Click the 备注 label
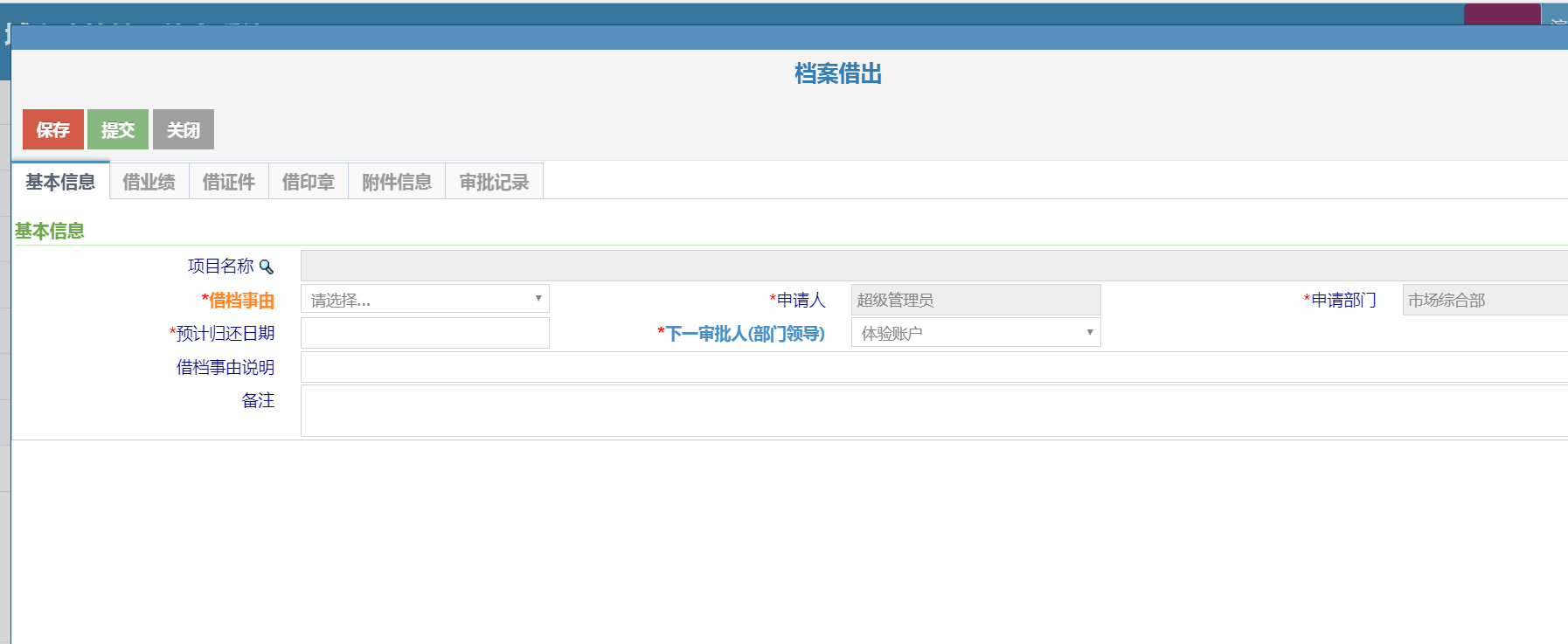 (x=258, y=400)
